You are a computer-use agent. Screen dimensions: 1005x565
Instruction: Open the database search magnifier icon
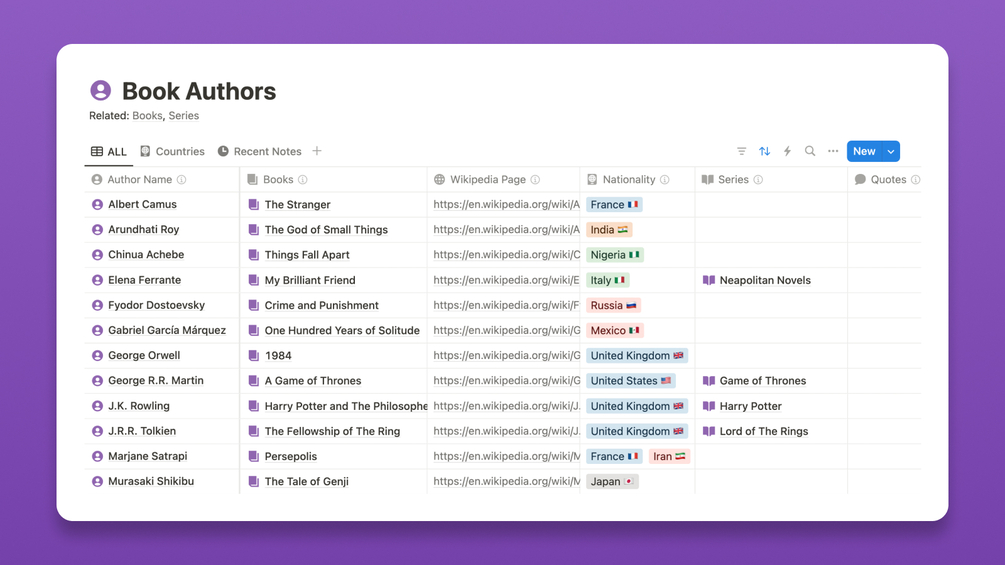click(810, 151)
